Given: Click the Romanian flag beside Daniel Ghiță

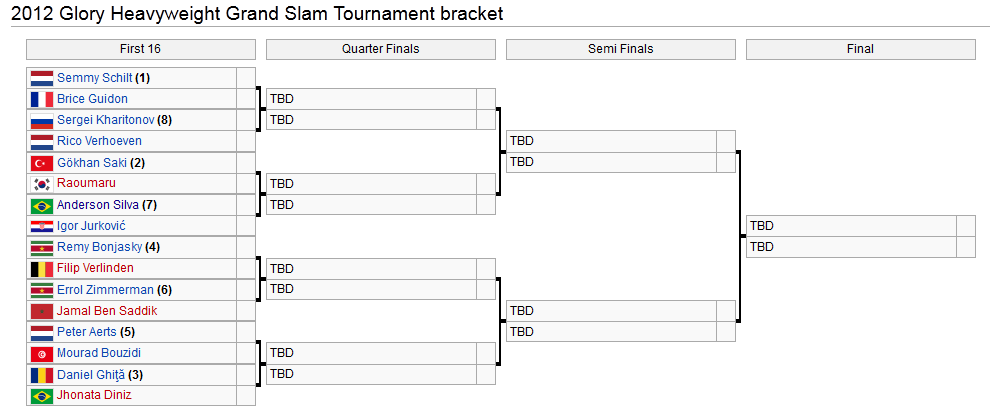Looking at the screenshot, I should [x=41, y=374].
